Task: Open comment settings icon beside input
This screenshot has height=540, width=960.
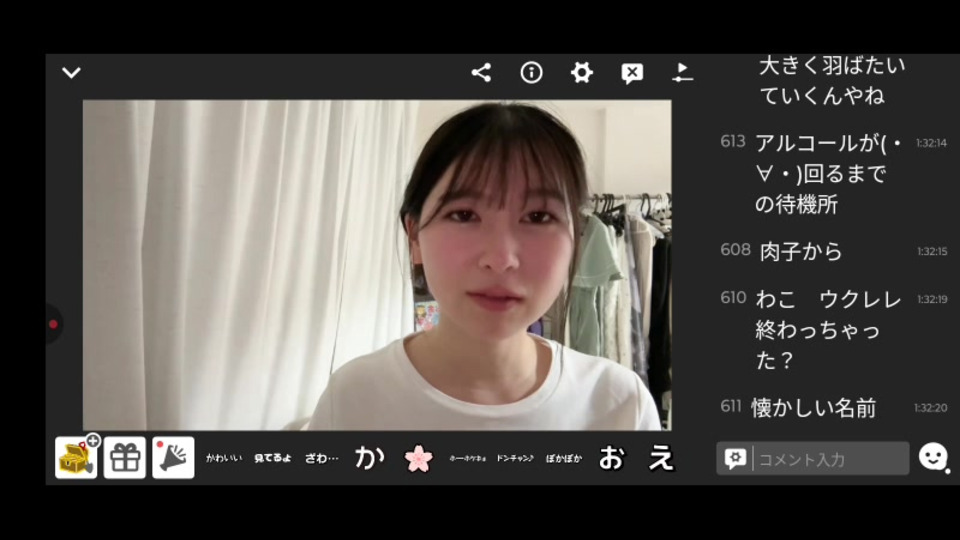Action: (735, 459)
